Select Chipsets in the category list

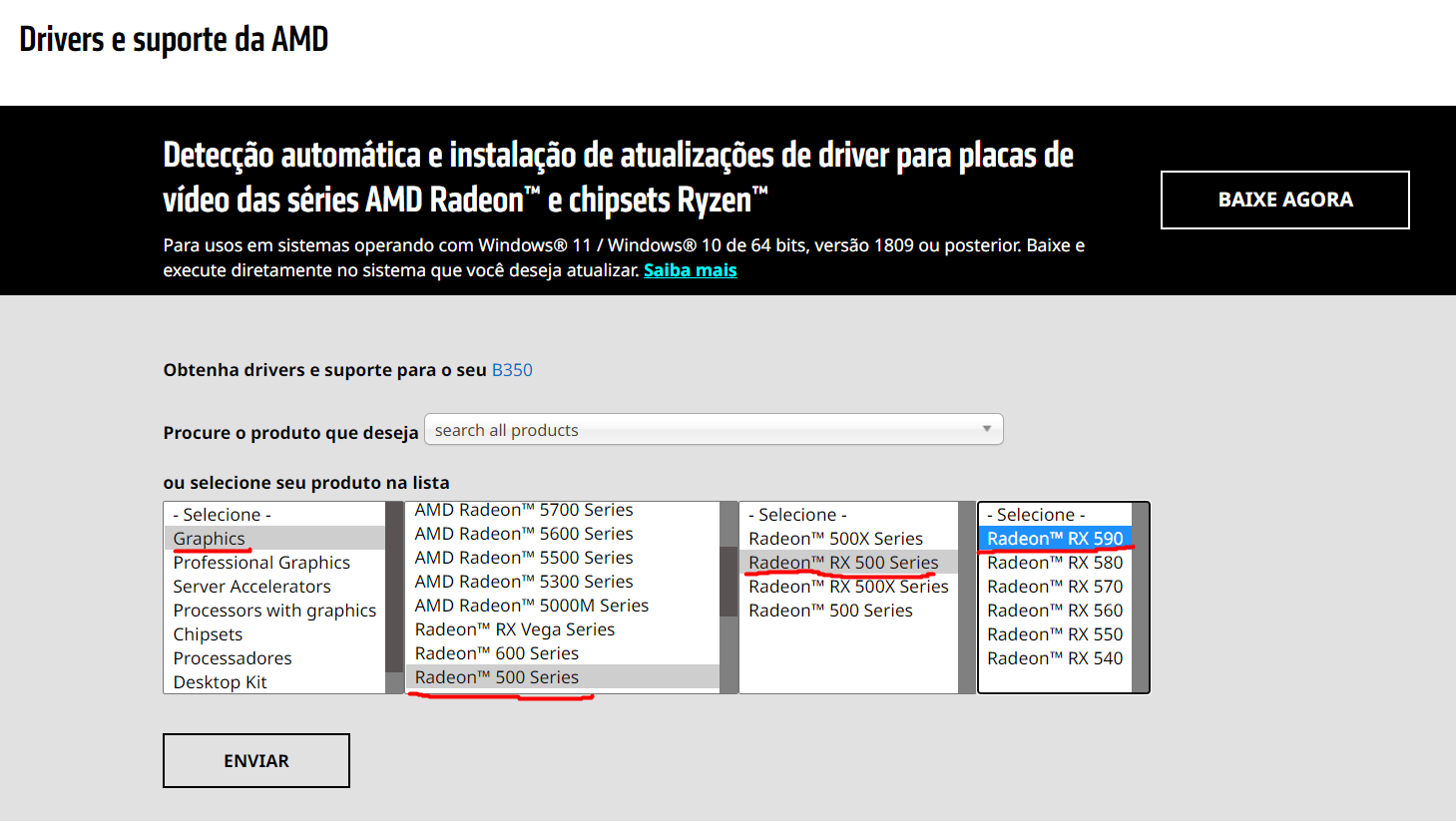[274, 634]
